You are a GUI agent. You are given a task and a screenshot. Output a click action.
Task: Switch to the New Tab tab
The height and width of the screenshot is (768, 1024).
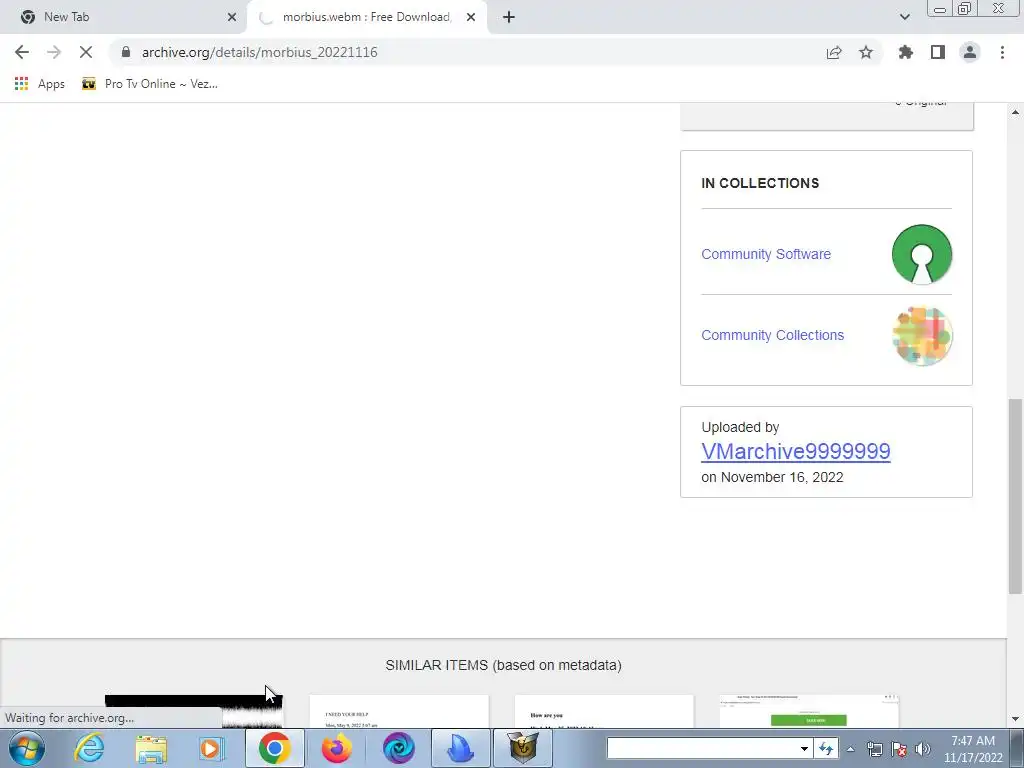tap(122, 17)
